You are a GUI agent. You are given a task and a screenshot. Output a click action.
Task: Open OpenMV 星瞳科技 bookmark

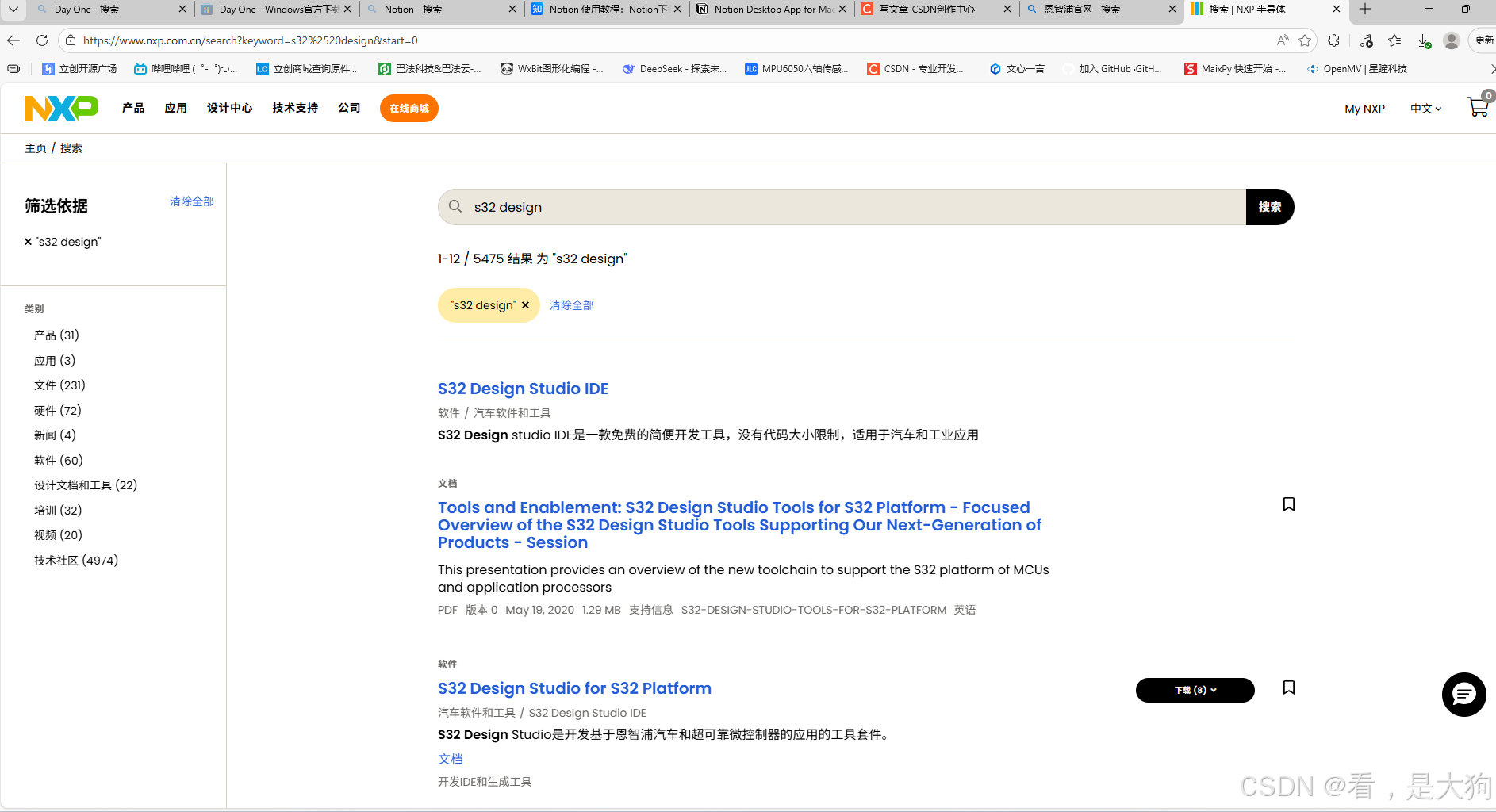(1356, 69)
